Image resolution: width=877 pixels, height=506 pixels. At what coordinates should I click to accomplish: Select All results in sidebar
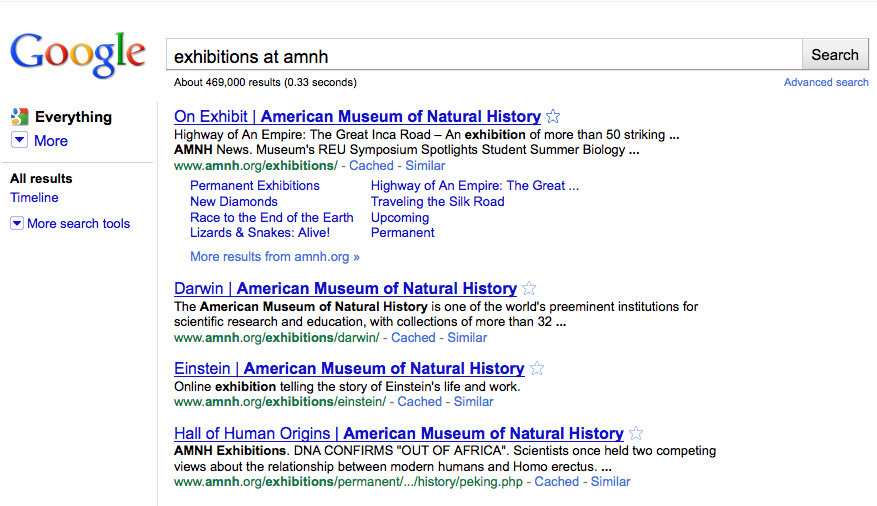coord(41,178)
